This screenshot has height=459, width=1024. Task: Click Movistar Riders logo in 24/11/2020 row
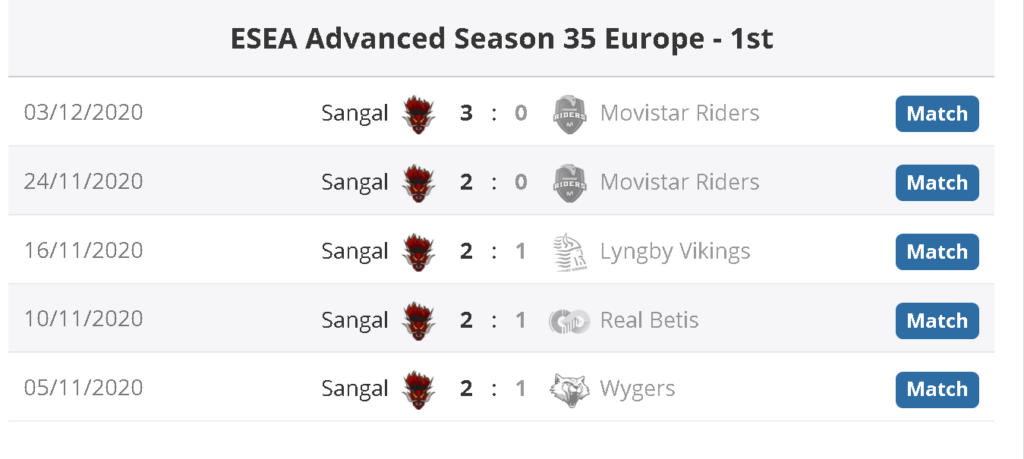coord(568,183)
